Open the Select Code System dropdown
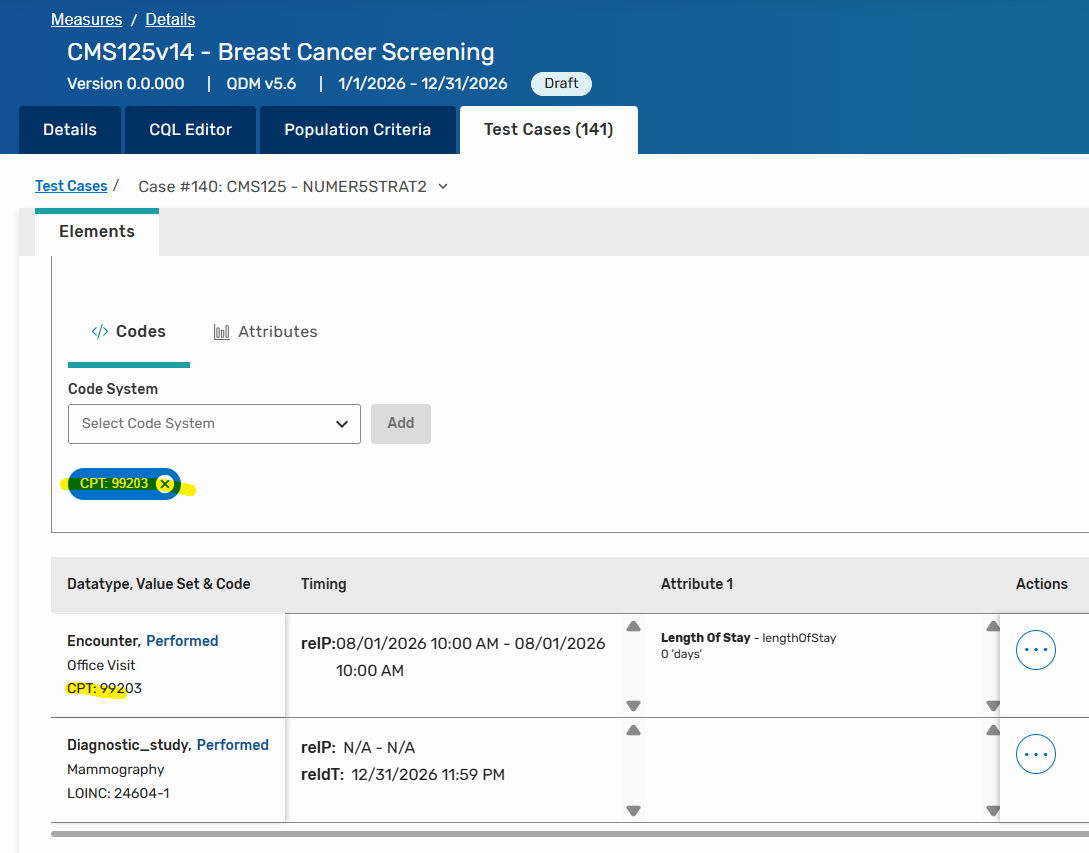1089x853 pixels. [x=214, y=424]
